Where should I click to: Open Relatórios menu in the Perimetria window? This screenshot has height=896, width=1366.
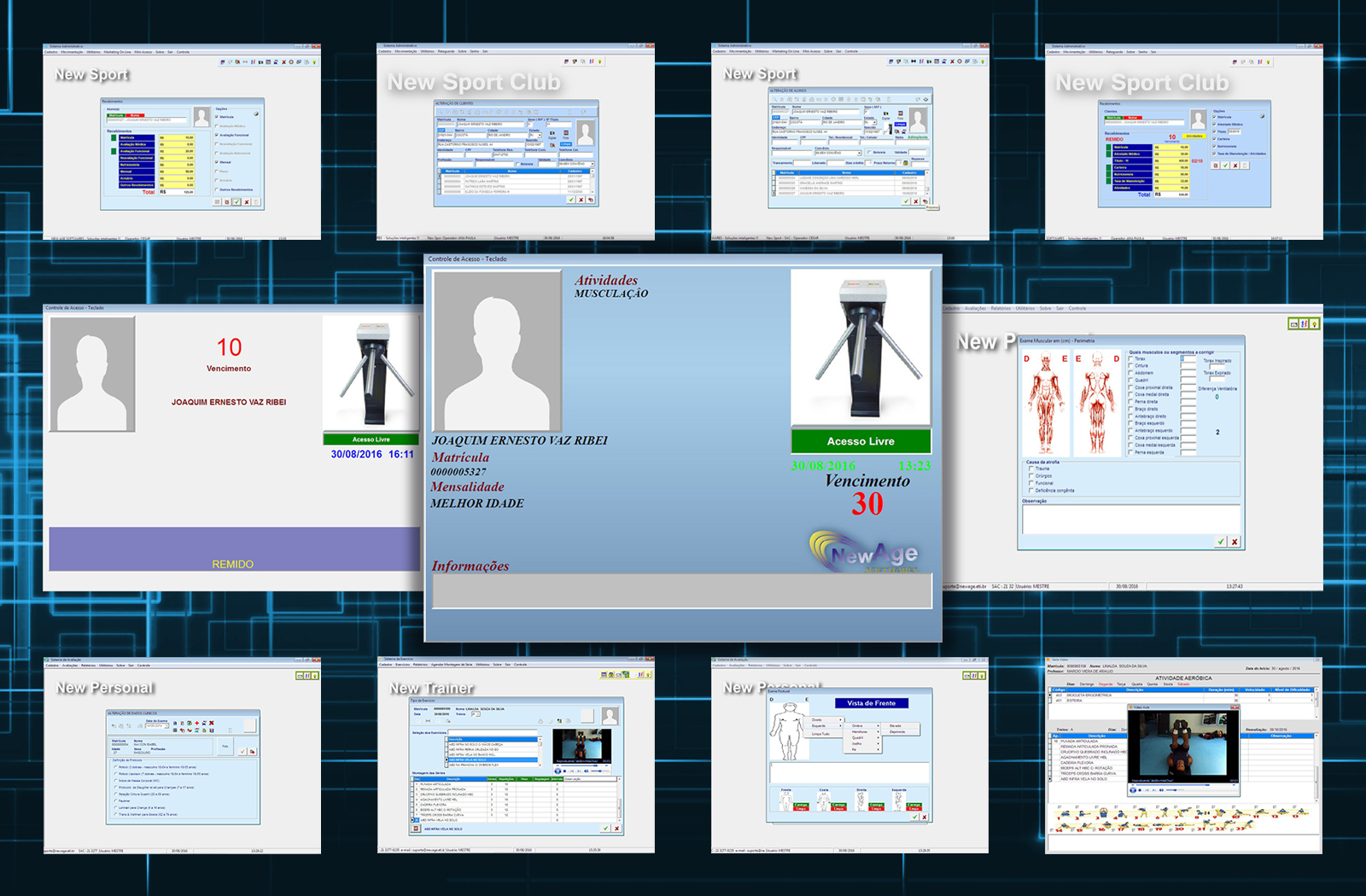1001,308
